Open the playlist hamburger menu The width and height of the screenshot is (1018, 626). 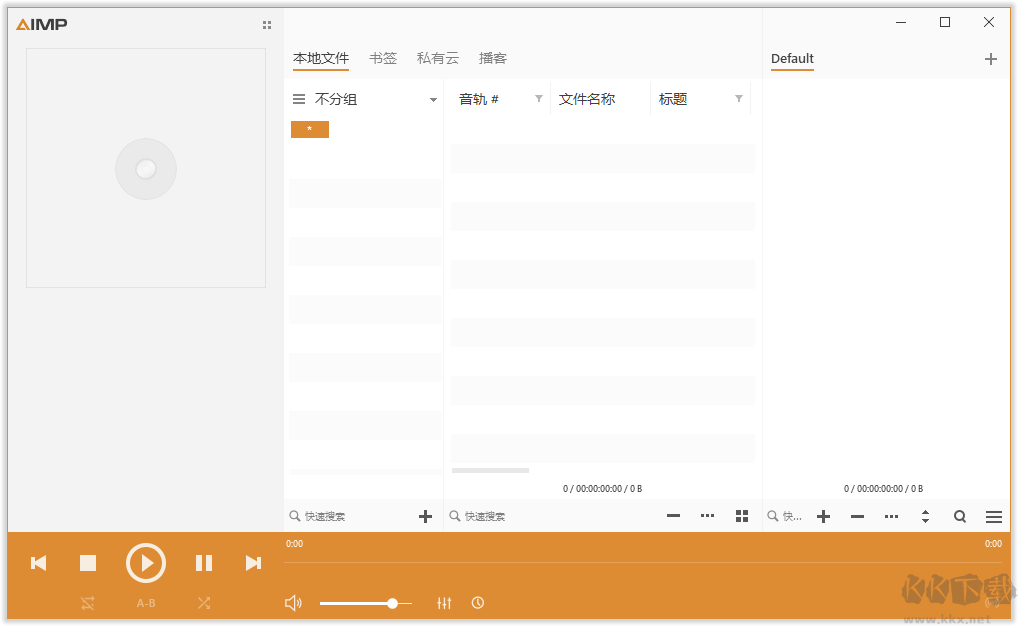coord(994,517)
